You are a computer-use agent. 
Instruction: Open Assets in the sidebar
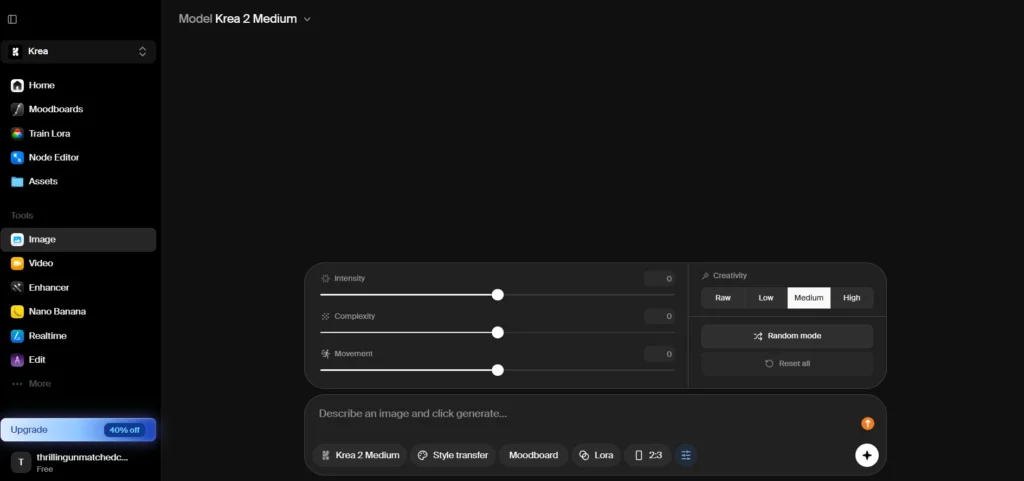click(x=78, y=181)
